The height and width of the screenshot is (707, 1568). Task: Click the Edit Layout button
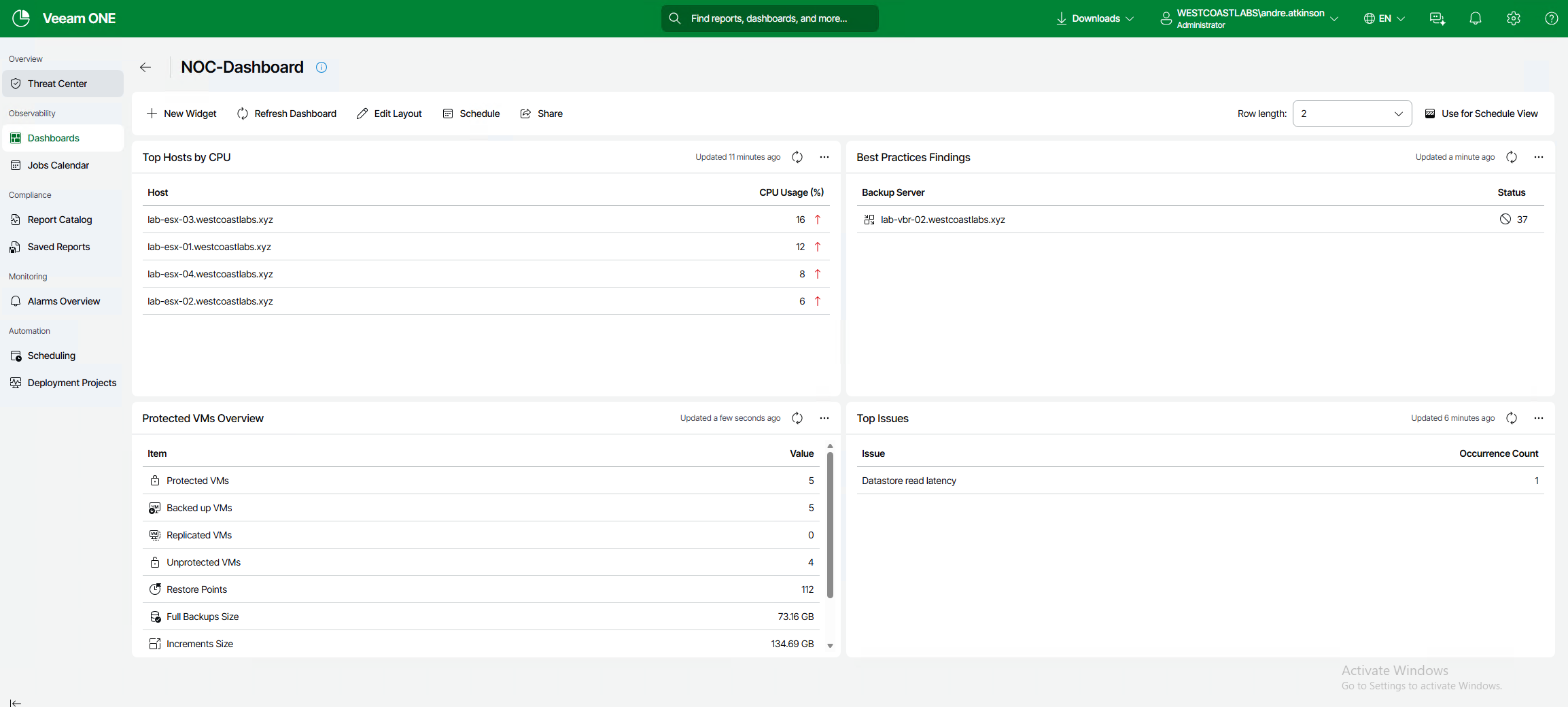click(389, 114)
